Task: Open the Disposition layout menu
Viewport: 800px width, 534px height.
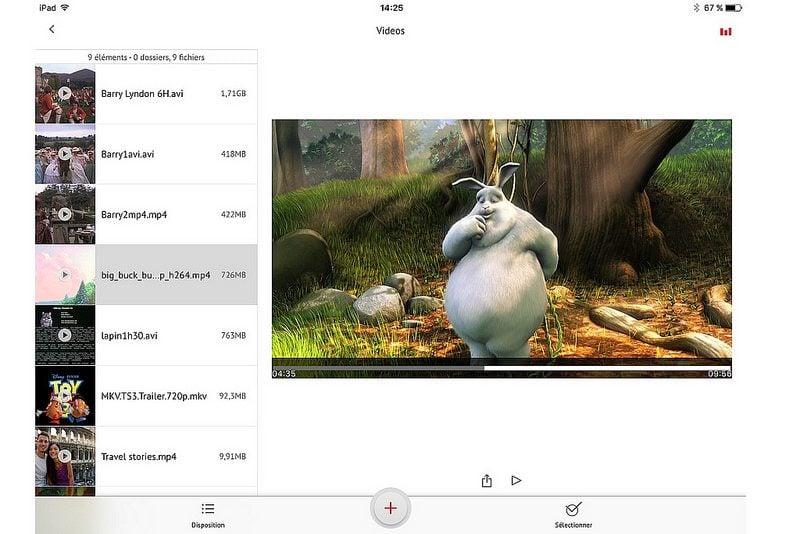Action: click(x=208, y=515)
